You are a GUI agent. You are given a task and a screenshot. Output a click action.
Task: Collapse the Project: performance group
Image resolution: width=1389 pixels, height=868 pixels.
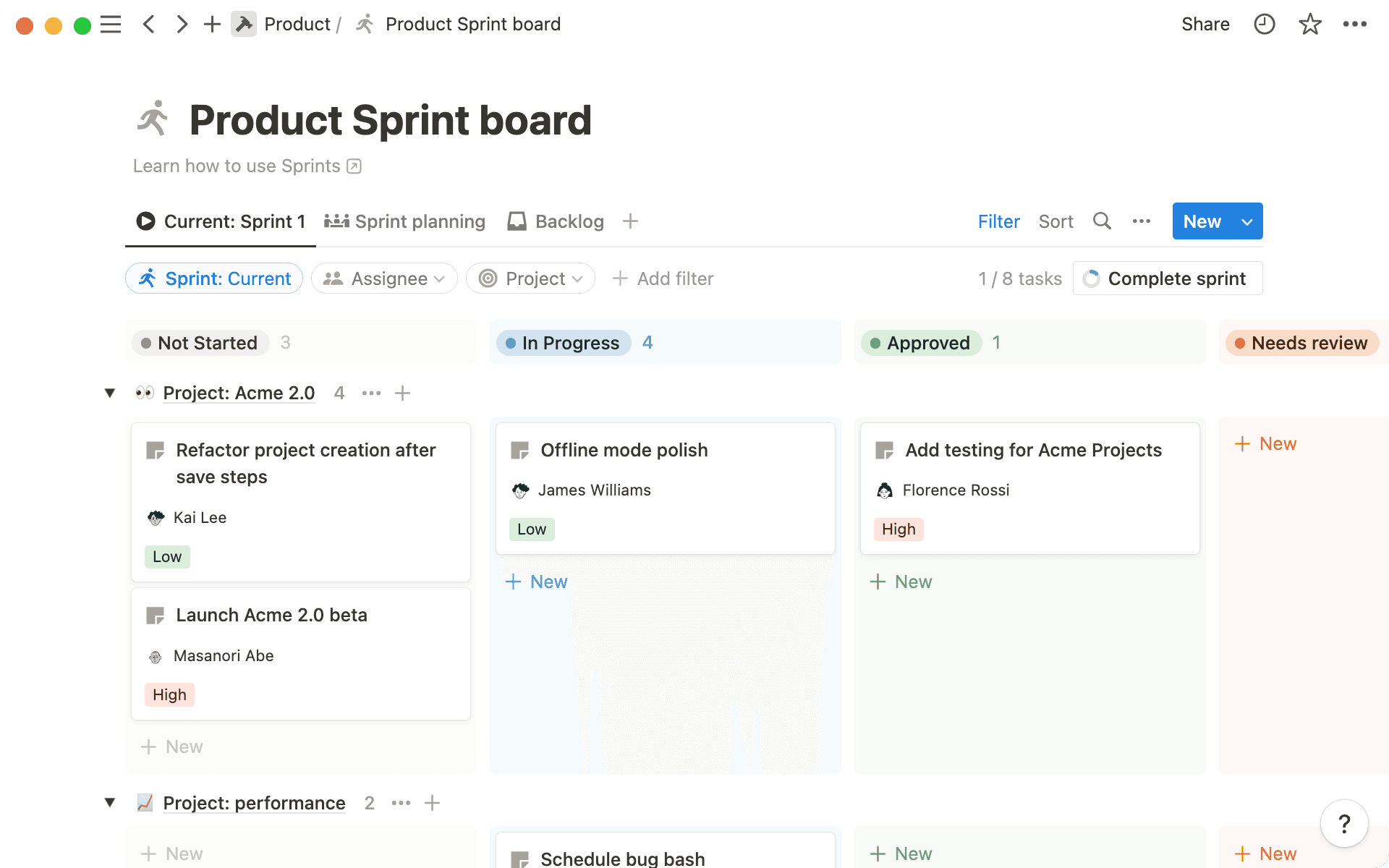[109, 803]
